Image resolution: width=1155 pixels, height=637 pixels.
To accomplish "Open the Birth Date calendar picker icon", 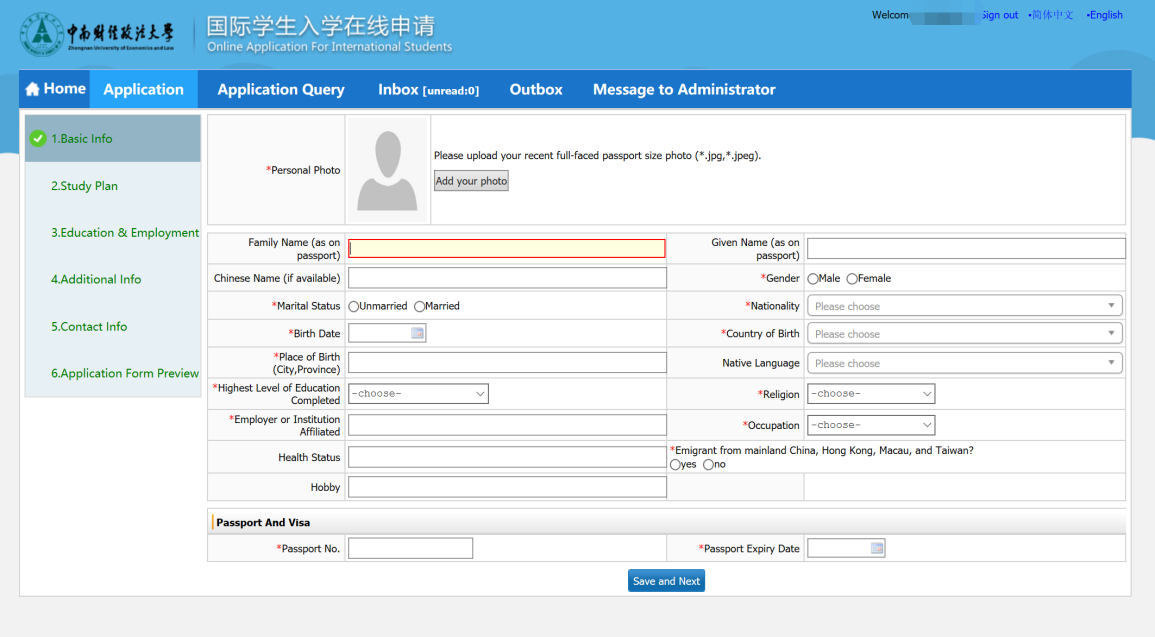I will tap(417, 334).
